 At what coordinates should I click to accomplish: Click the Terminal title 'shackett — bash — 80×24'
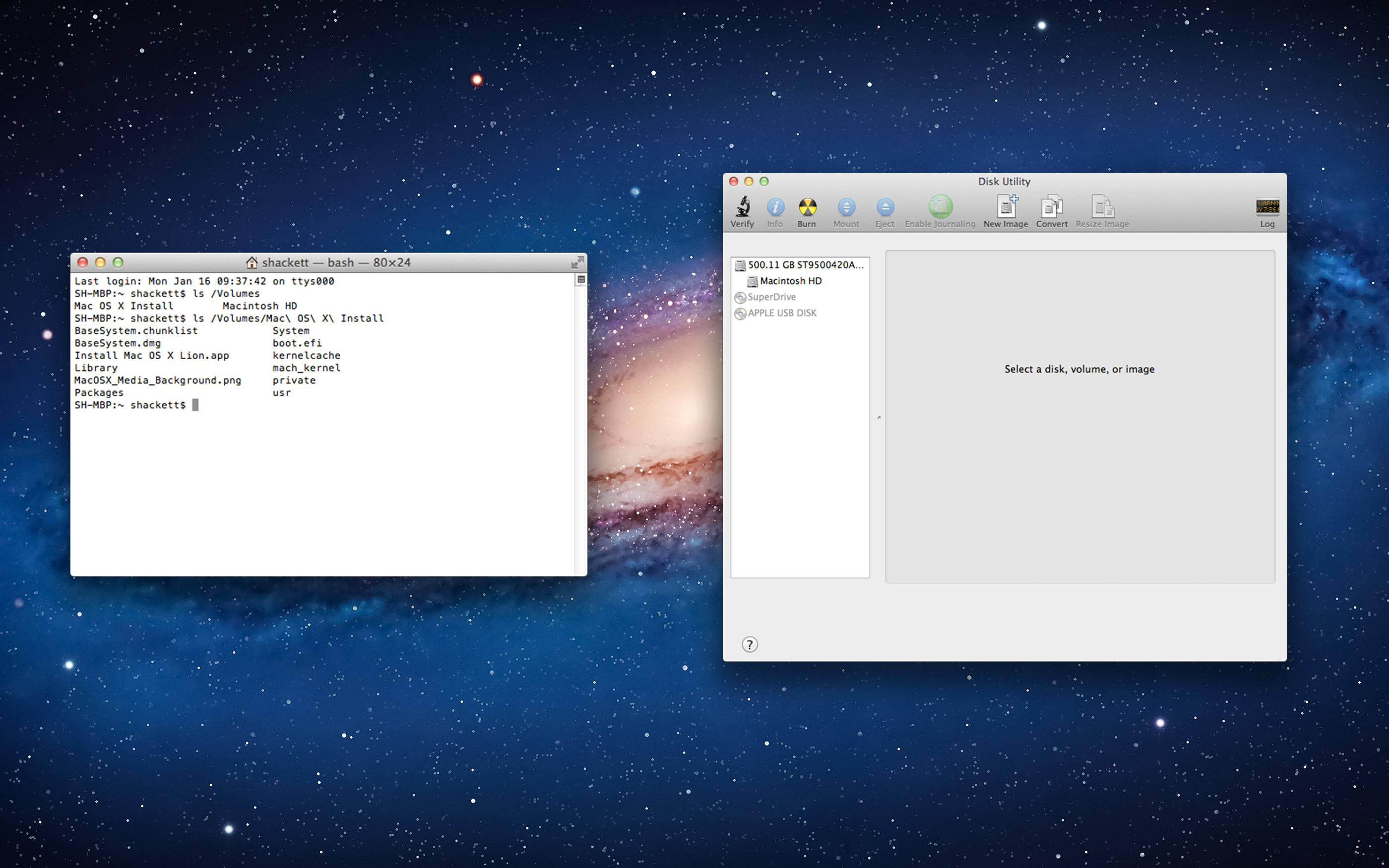pos(336,262)
